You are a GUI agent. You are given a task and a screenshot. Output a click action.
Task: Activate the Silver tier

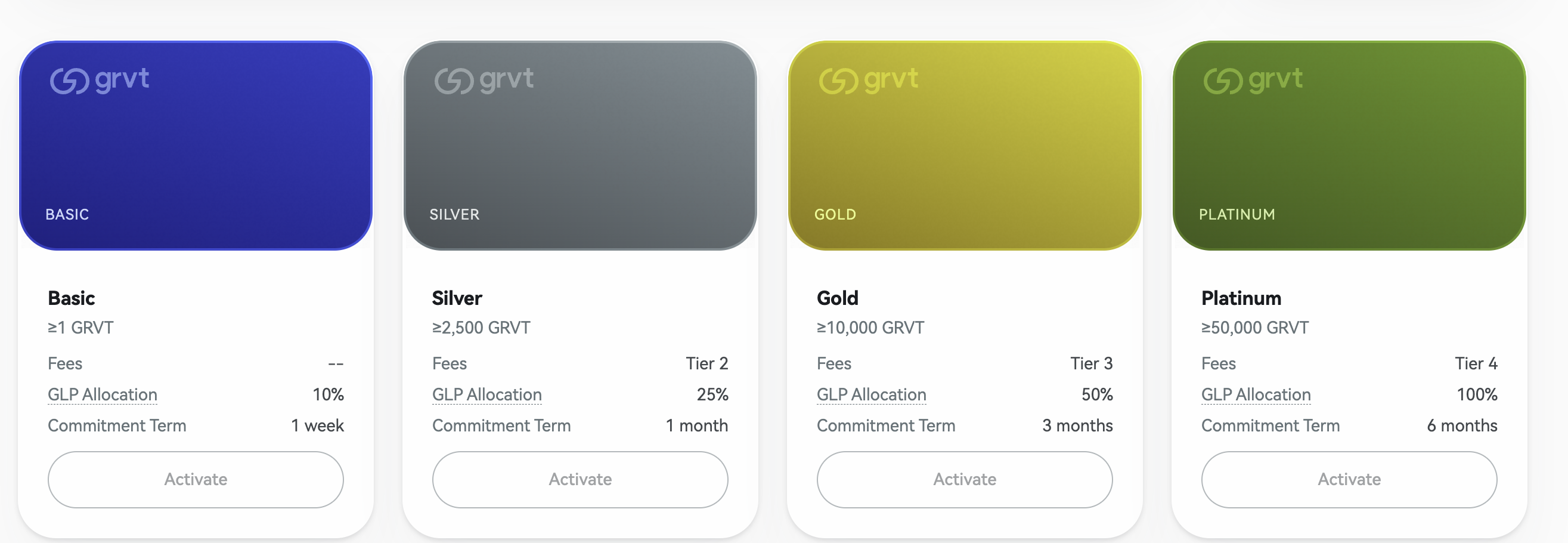(580, 480)
